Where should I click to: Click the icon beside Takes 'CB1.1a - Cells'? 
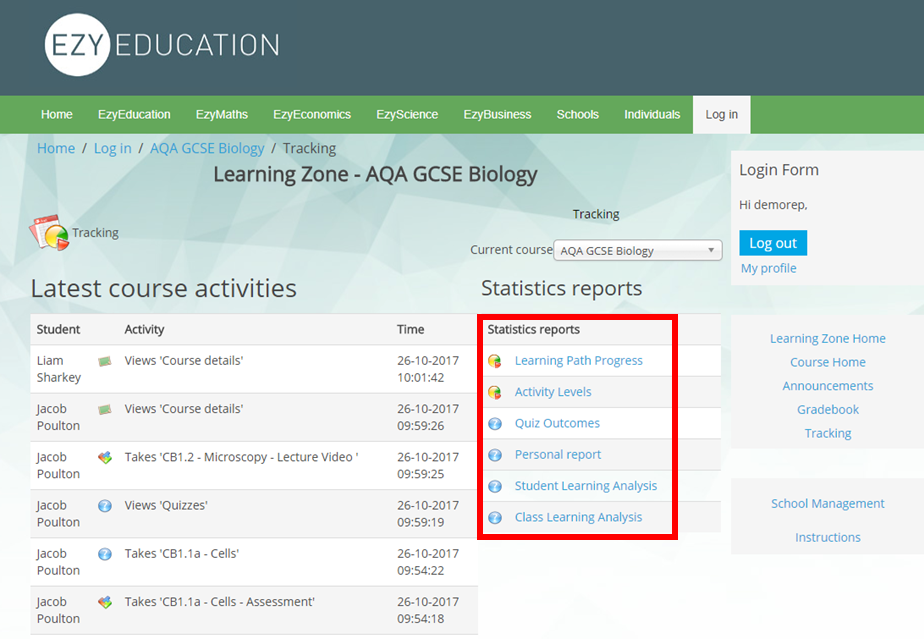[x=105, y=554]
